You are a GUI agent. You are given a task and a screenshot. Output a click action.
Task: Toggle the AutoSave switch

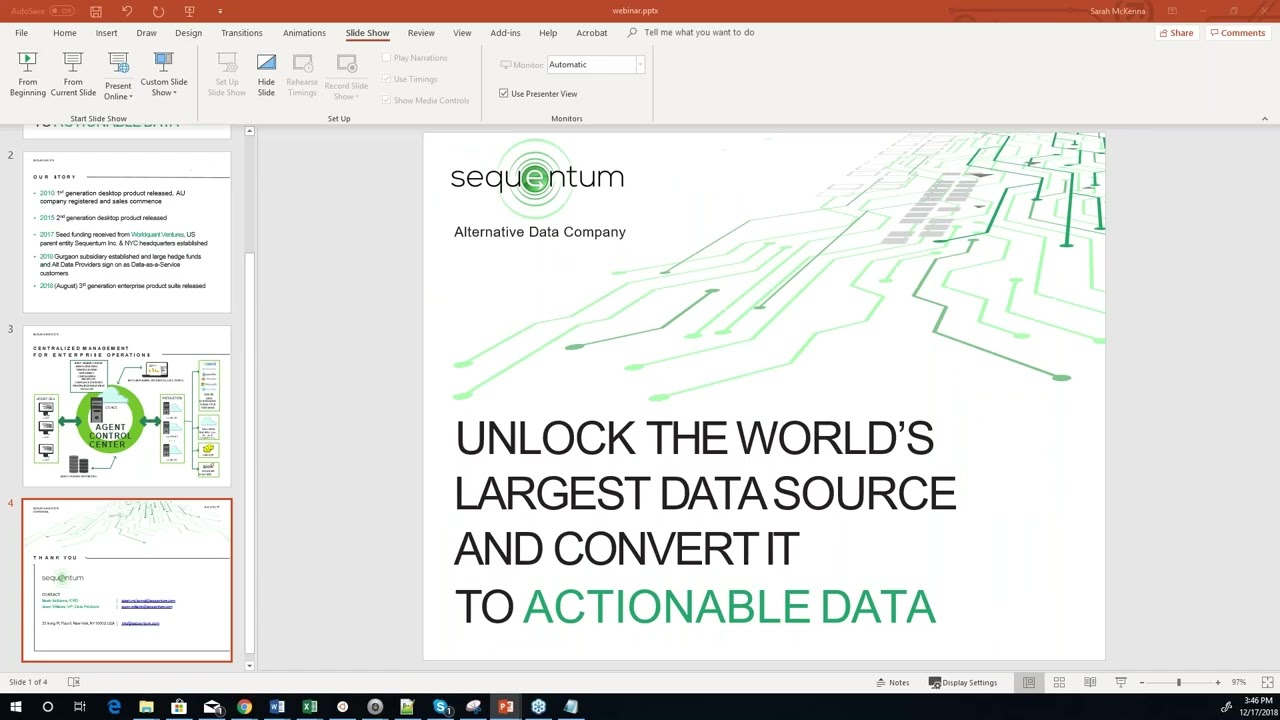click(62, 11)
